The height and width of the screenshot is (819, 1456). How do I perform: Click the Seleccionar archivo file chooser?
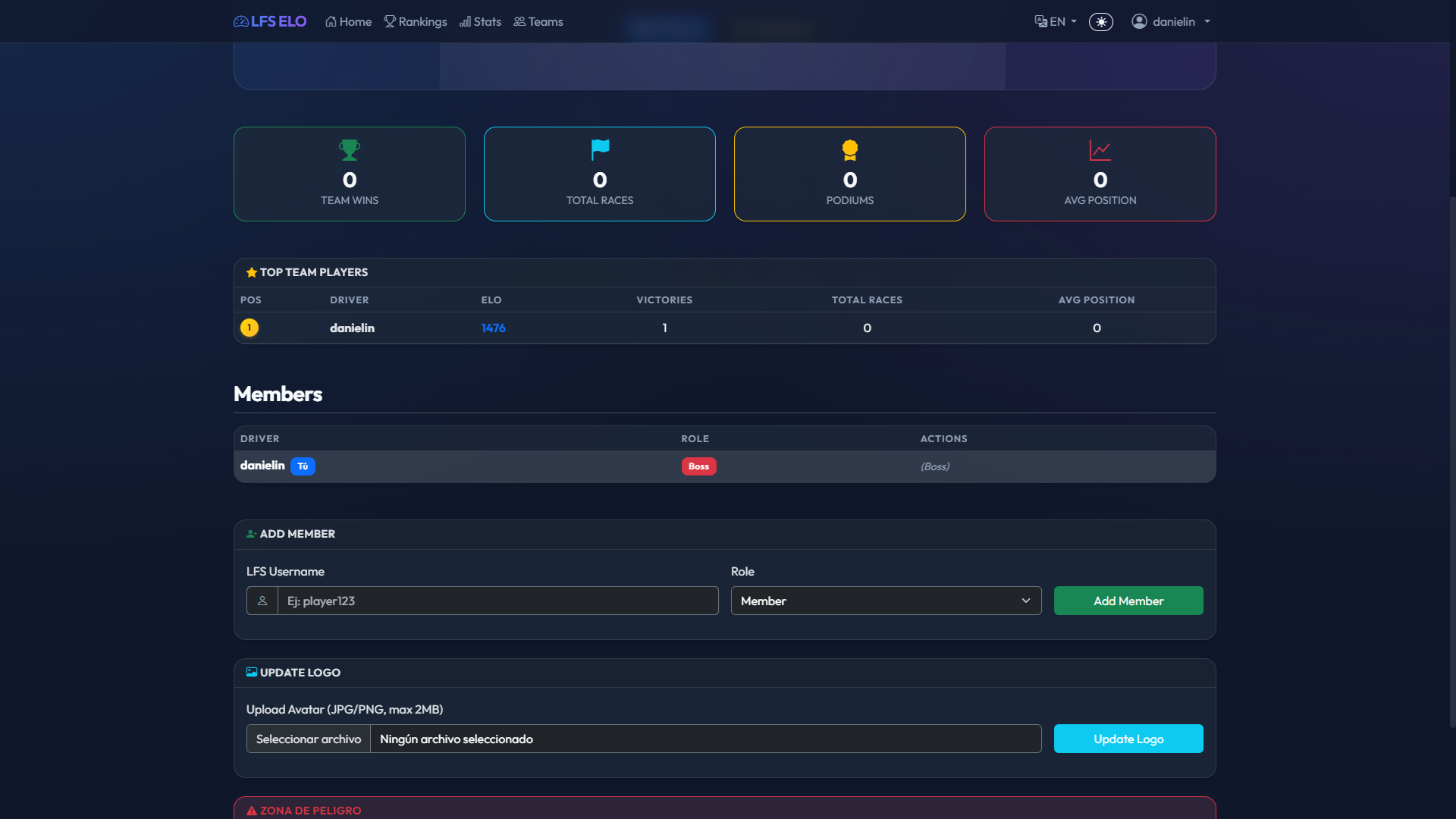coord(309,739)
